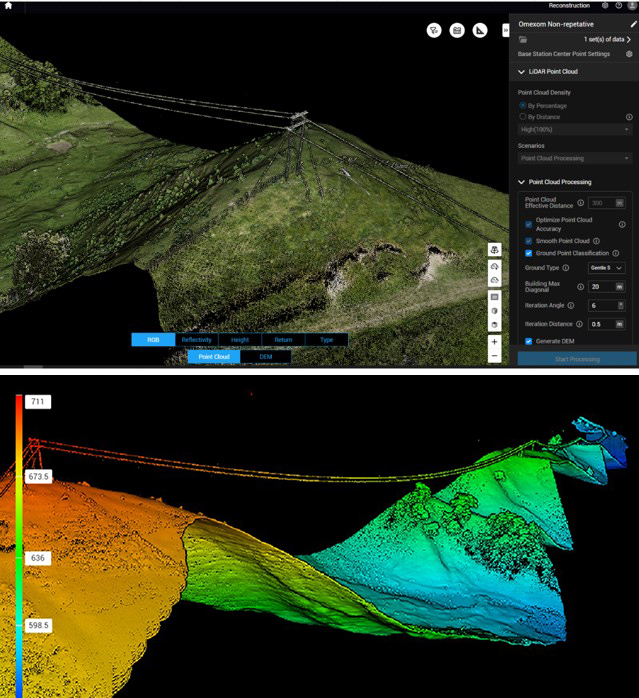The height and width of the screenshot is (698, 639).
Task: Collapse the Point Cloud Processing section
Action: [x=521, y=182]
